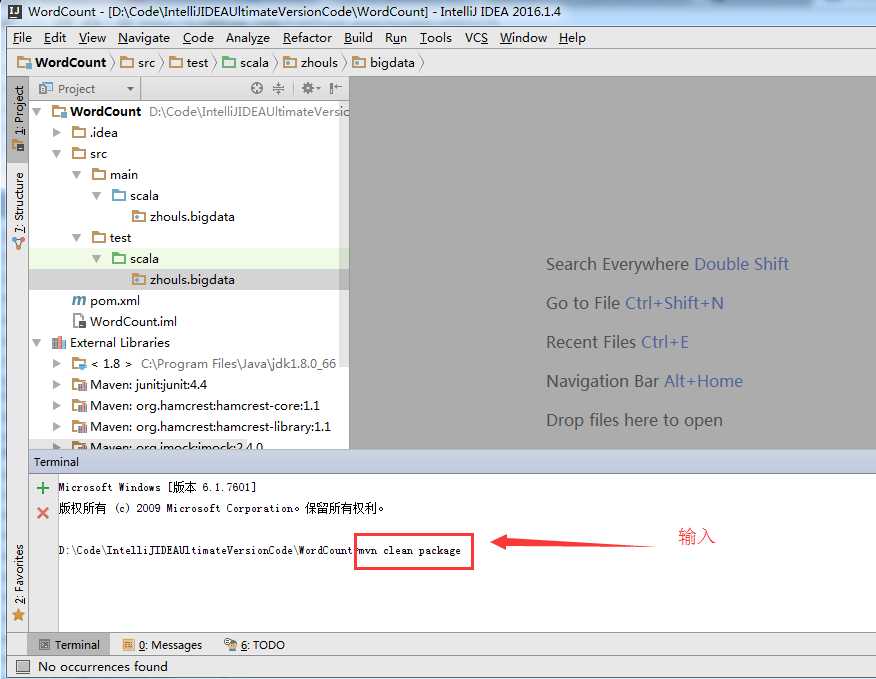Open the File menu
The image size is (876, 679).
click(x=22, y=37)
